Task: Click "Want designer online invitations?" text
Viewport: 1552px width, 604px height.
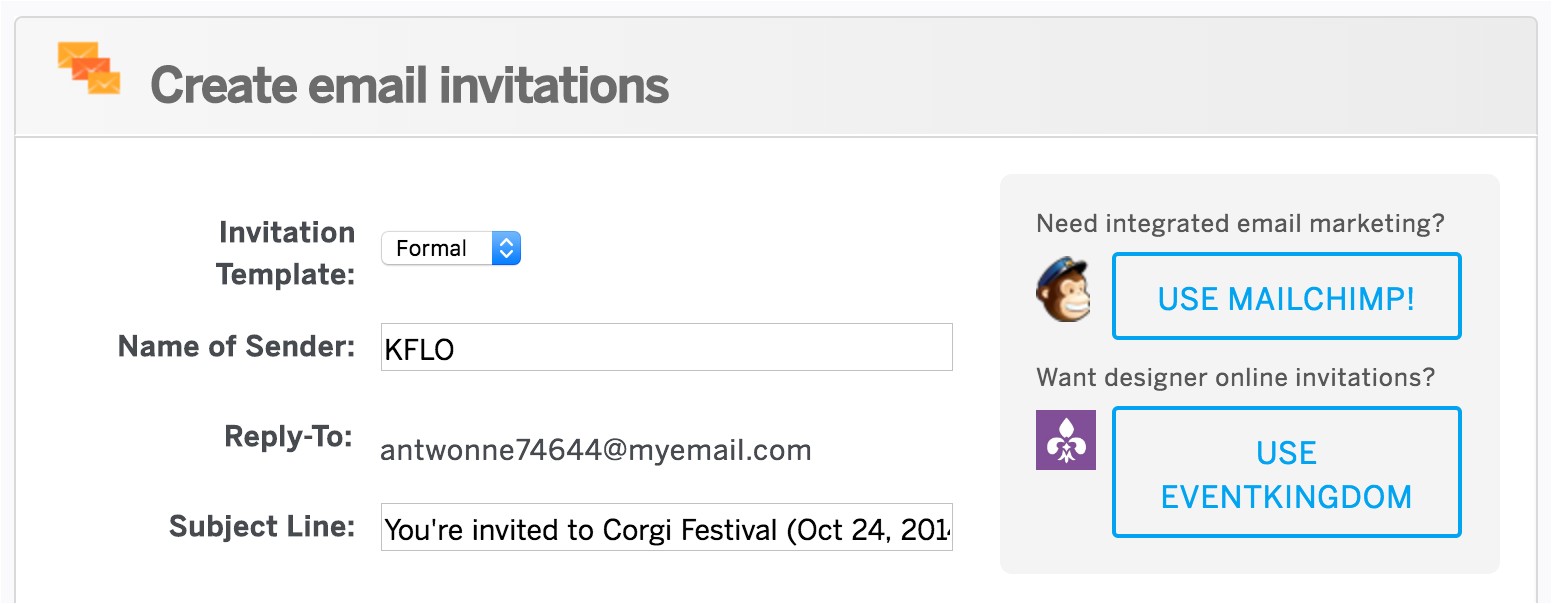Action: pos(1235,377)
